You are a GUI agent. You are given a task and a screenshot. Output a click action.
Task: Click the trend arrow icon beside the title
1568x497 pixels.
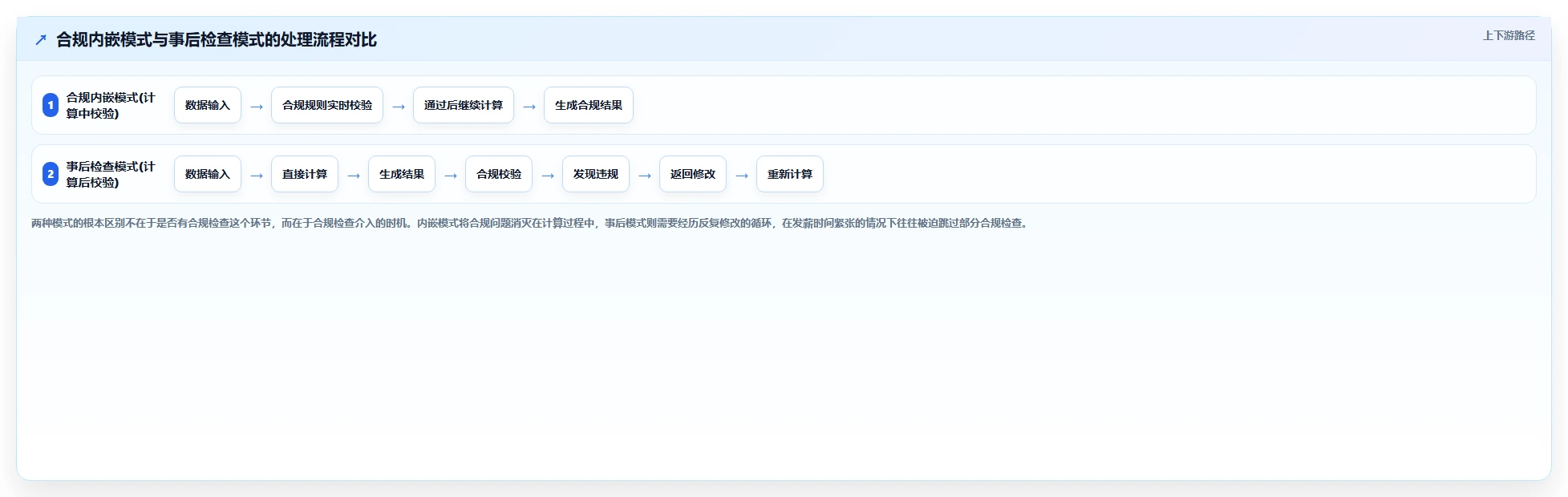[41, 39]
